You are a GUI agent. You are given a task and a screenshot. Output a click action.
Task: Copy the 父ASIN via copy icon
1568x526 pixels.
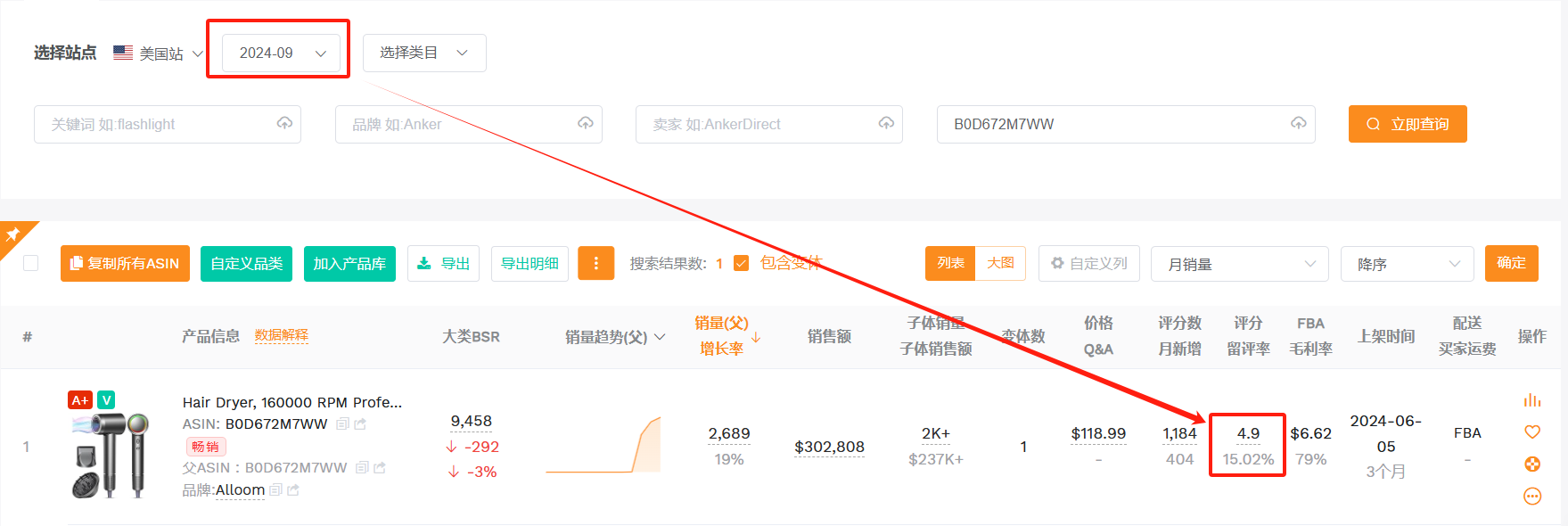coord(362,468)
